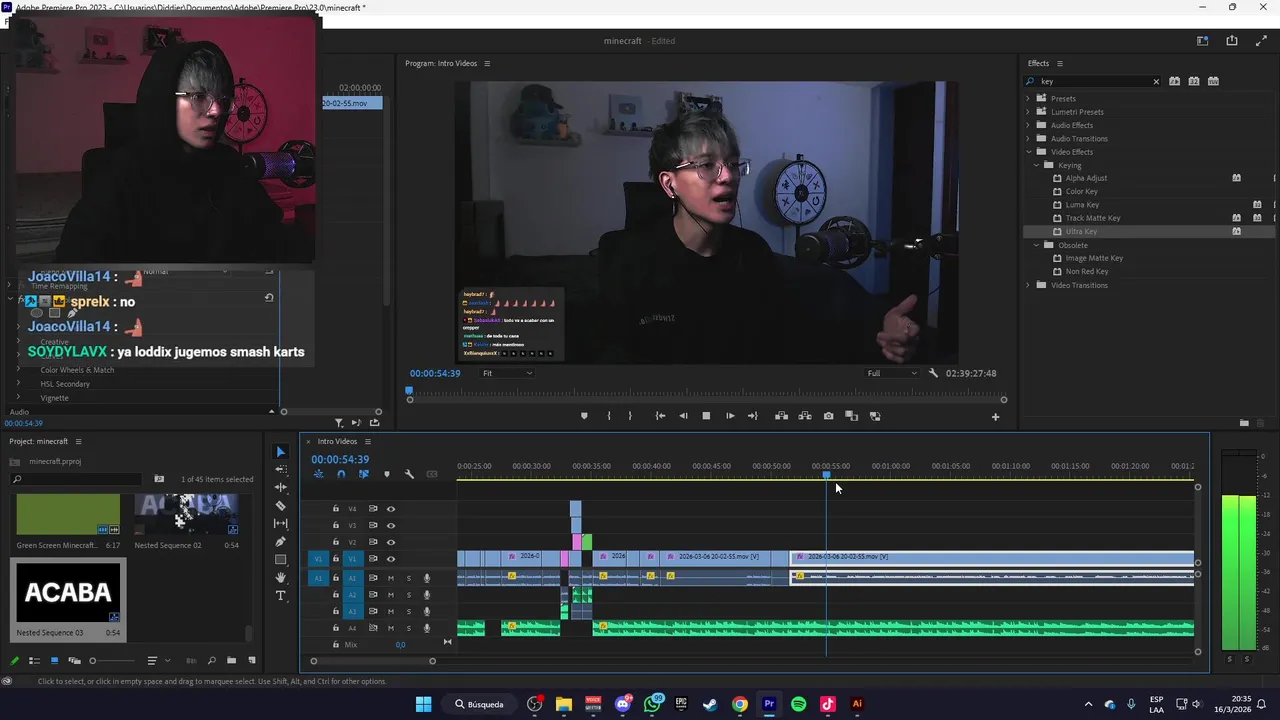
Task: Select the Ripple Edit tool
Action: (280, 488)
